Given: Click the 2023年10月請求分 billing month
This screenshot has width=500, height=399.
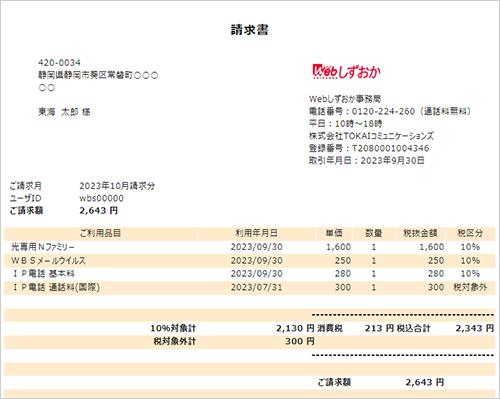Looking at the screenshot, I should coord(117,186).
